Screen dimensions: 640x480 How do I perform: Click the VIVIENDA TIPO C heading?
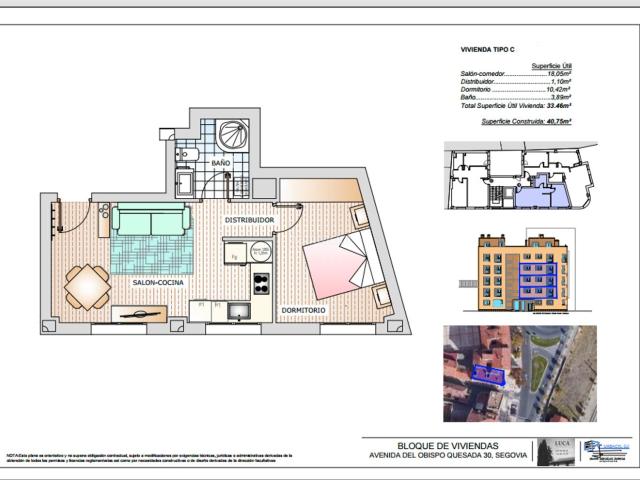point(487,48)
